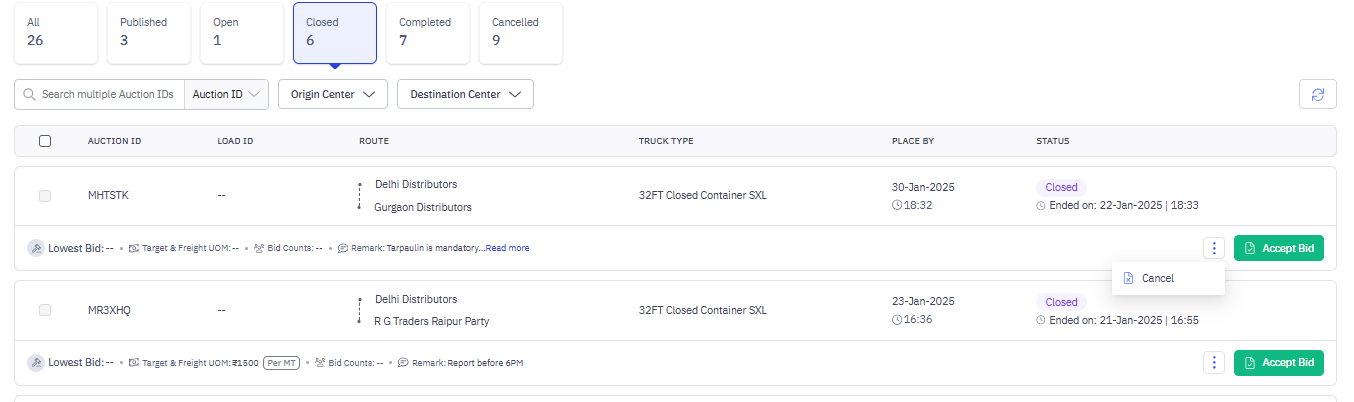Click the refresh auctions icon button

(x=1317, y=94)
